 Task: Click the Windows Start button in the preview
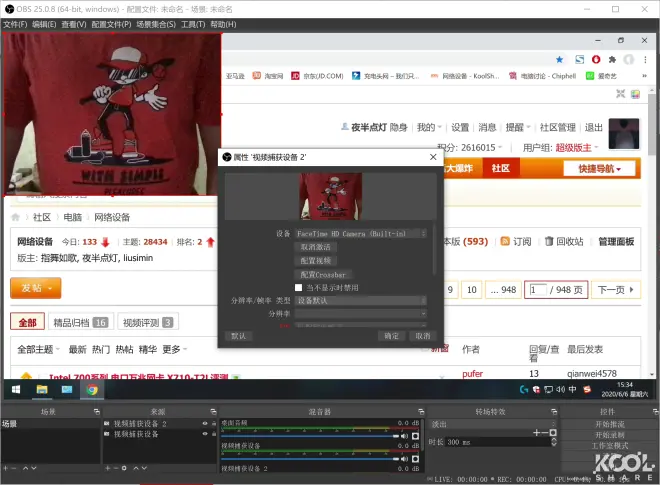[16, 390]
